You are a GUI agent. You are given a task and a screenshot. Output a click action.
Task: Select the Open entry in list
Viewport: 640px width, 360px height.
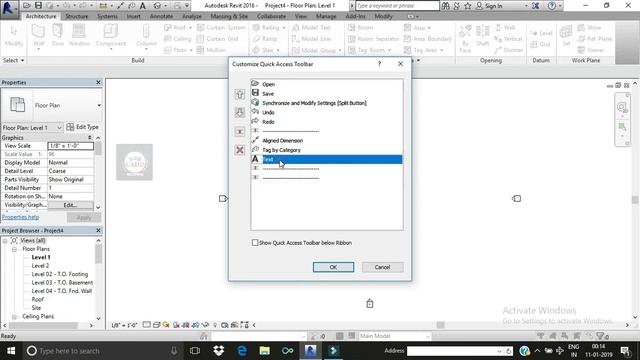(327, 84)
